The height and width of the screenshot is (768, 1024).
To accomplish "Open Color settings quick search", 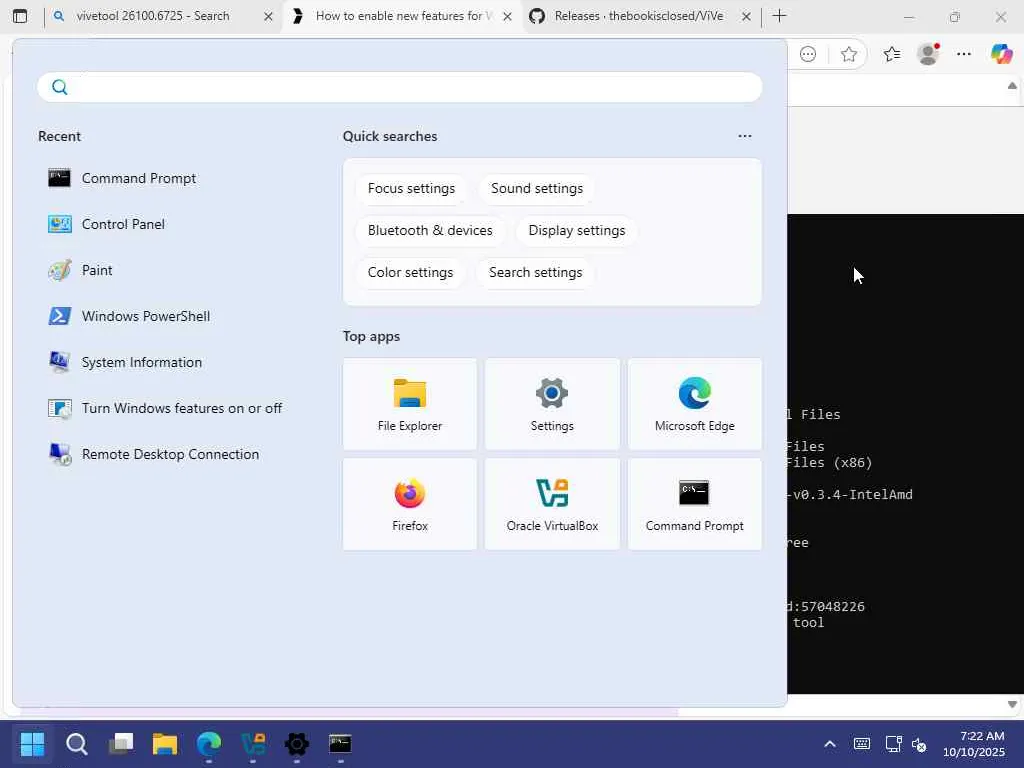I will 410,272.
